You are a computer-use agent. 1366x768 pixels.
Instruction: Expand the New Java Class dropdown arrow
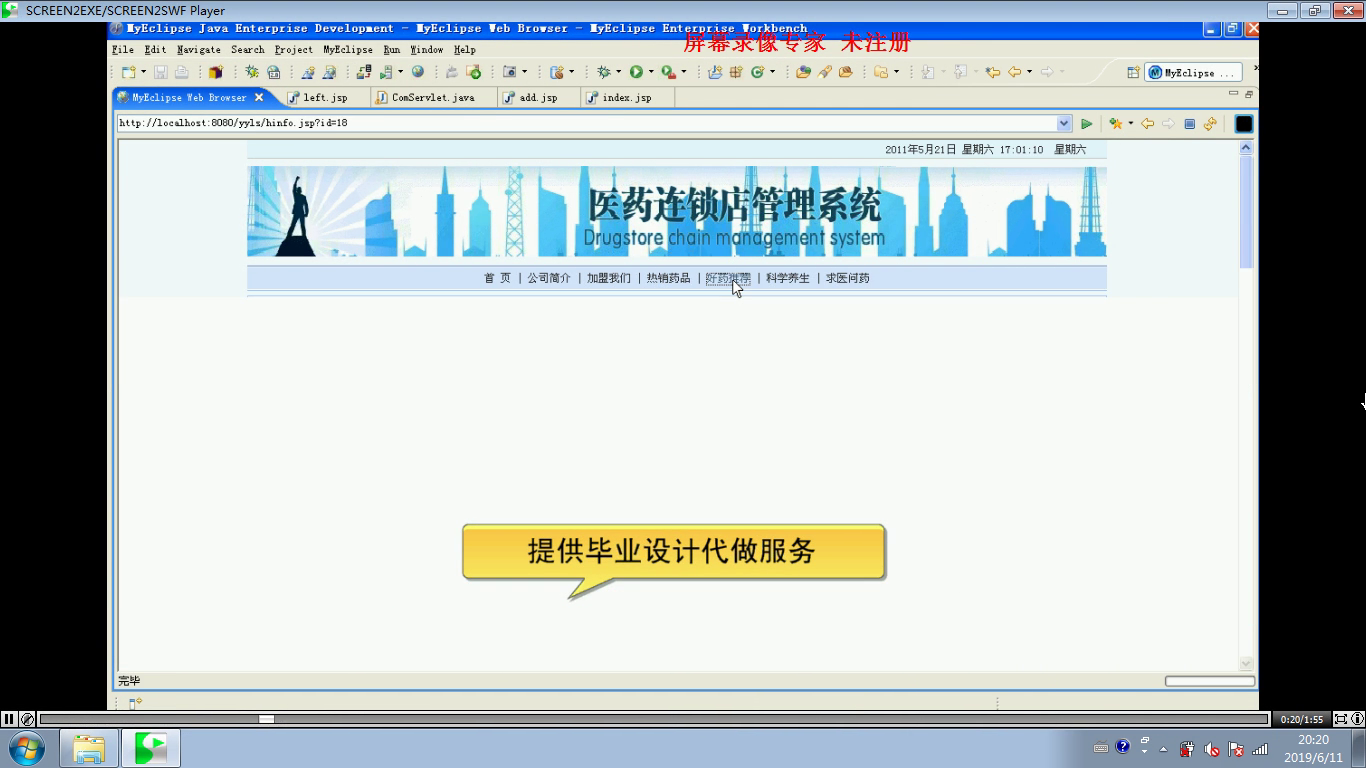coord(772,72)
